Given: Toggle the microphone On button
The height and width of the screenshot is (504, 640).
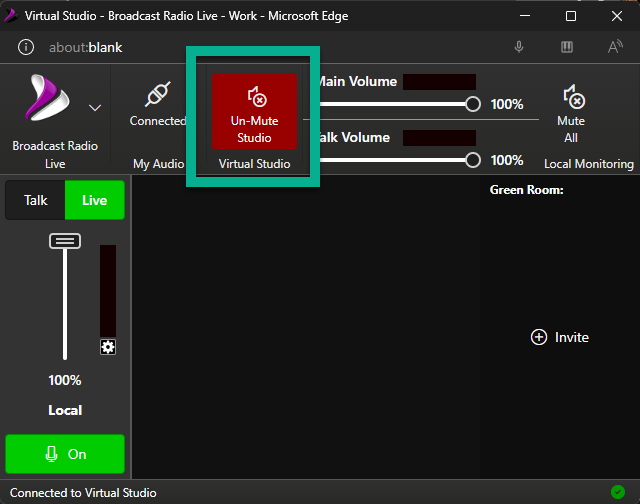Looking at the screenshot, I should point(65,454).
